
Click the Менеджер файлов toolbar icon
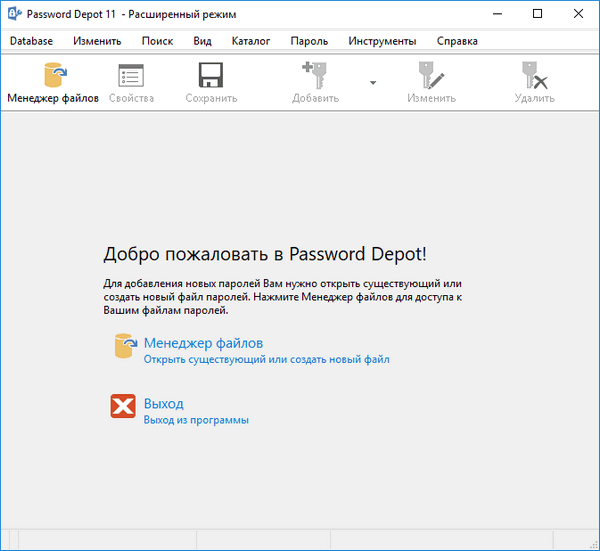point(53,76)
